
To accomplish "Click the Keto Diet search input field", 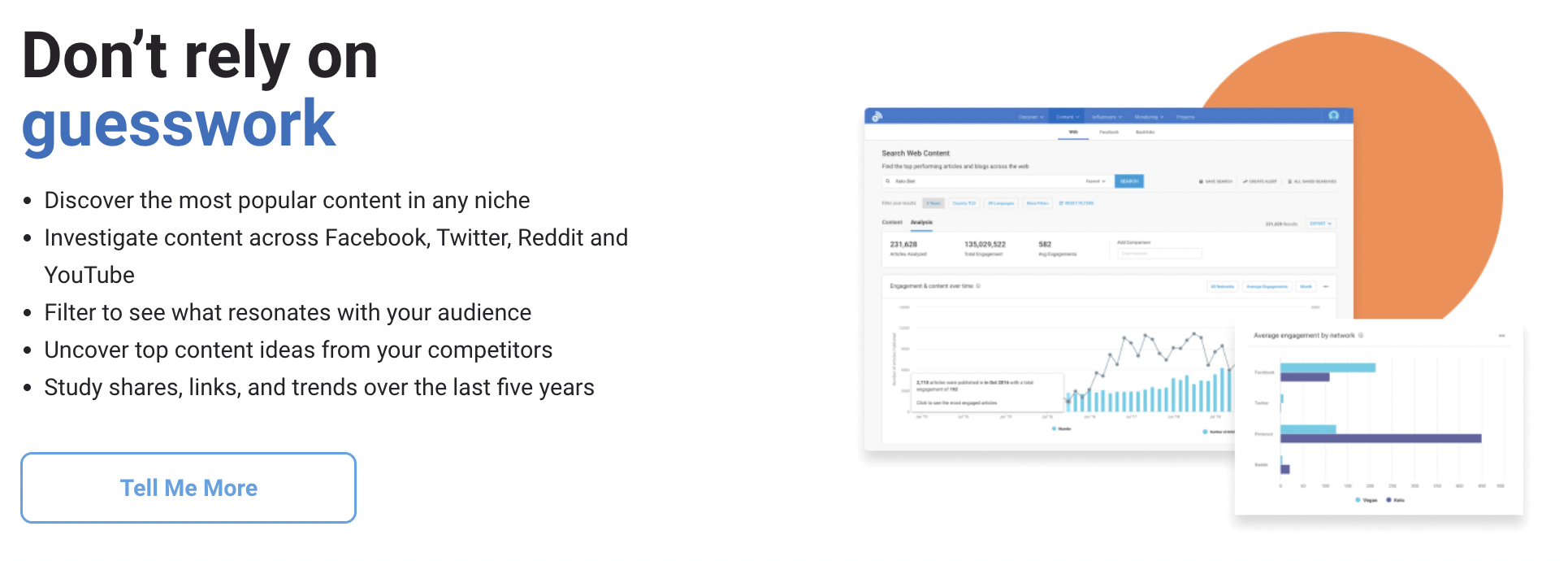I will 998,181.
